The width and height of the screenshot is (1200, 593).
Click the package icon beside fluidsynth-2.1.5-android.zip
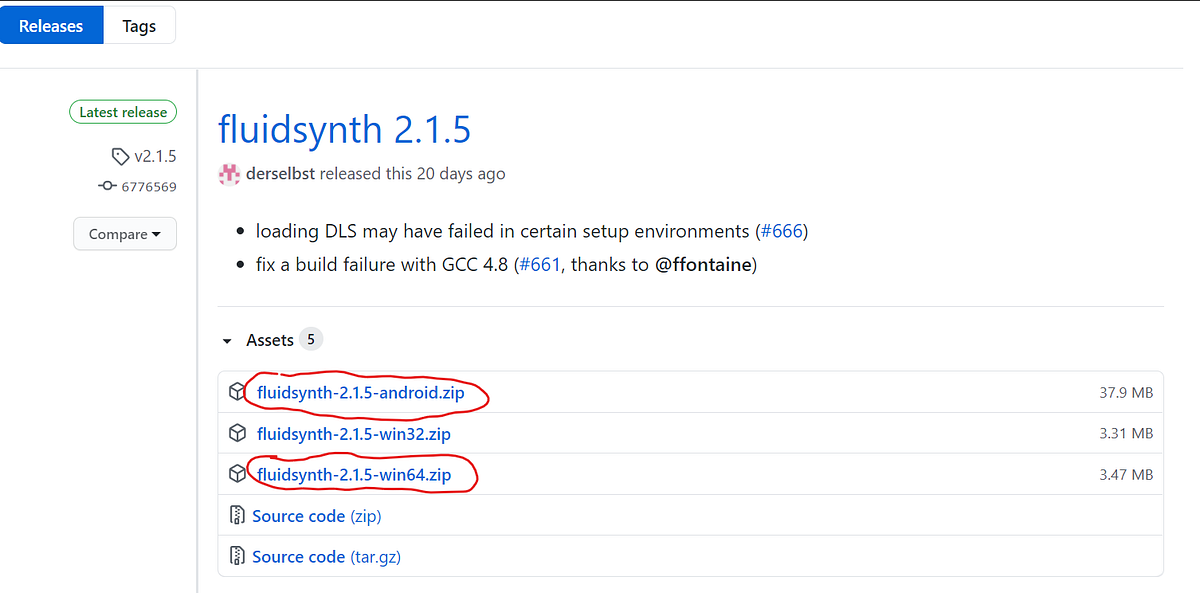click(x=237, y=392)
